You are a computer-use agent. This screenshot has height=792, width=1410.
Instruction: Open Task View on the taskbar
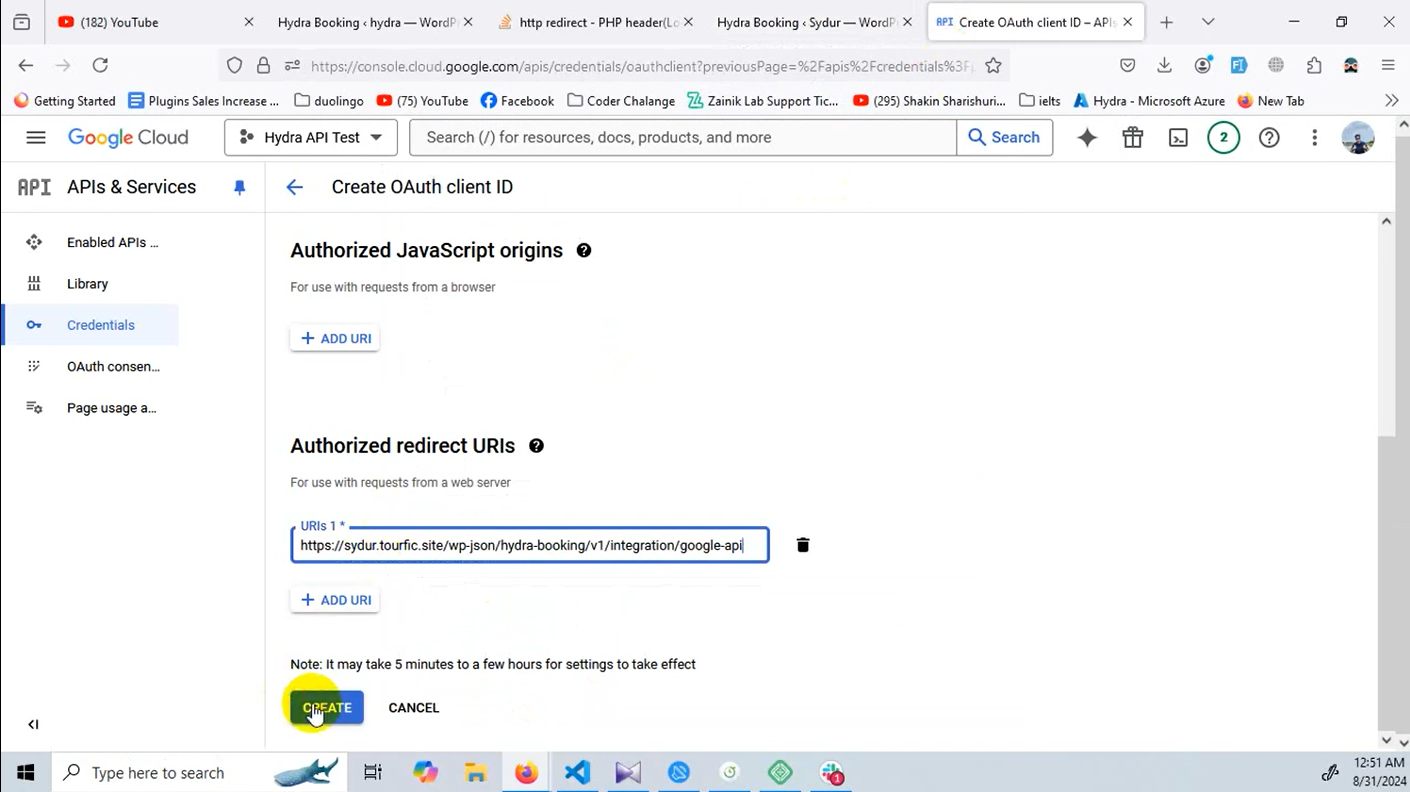click(x=373, y=773)
